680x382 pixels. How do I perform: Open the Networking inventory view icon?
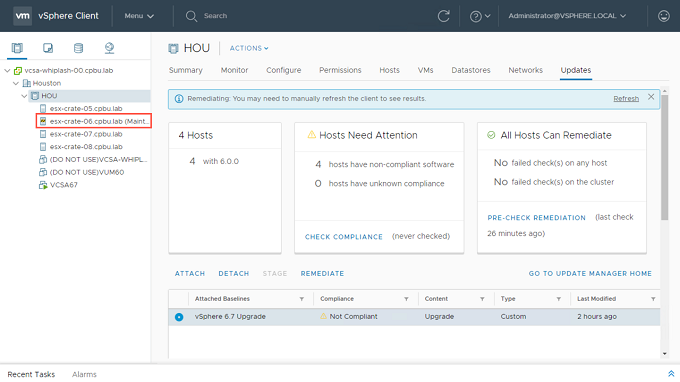[x=109, y=48]
